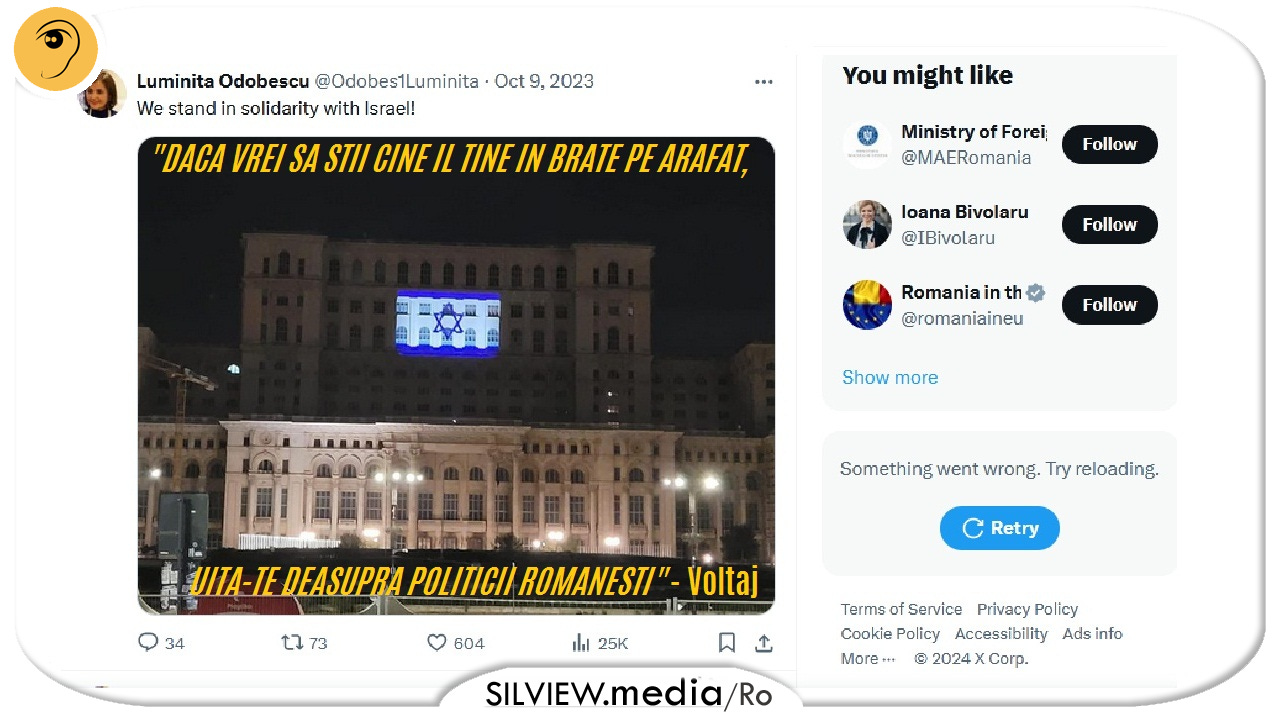
Task: Open the Oct 9, 2023 tweet timestamp
Action: (x=544, y=81)
